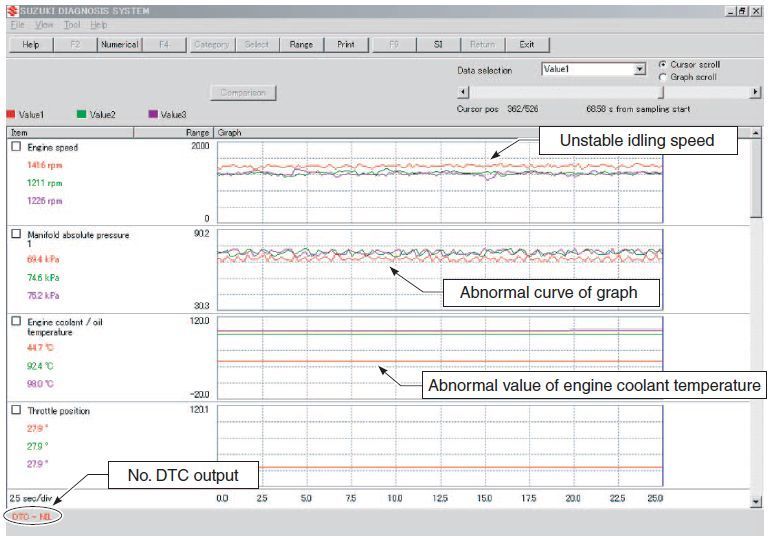
Task: Click the 1211 rpm engine speed value
Action: tap(44, 183)
